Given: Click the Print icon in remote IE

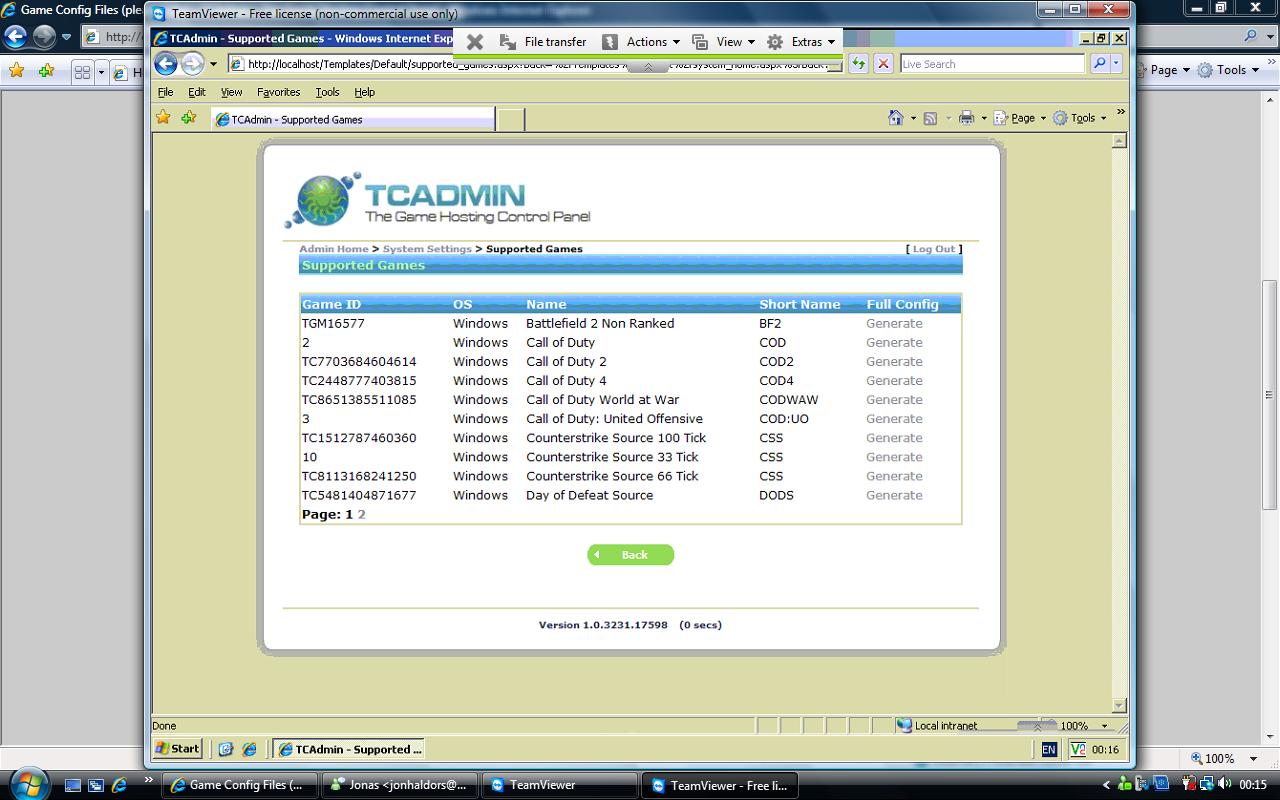Looking at the screenshot, I should click(x=966, y=118).
